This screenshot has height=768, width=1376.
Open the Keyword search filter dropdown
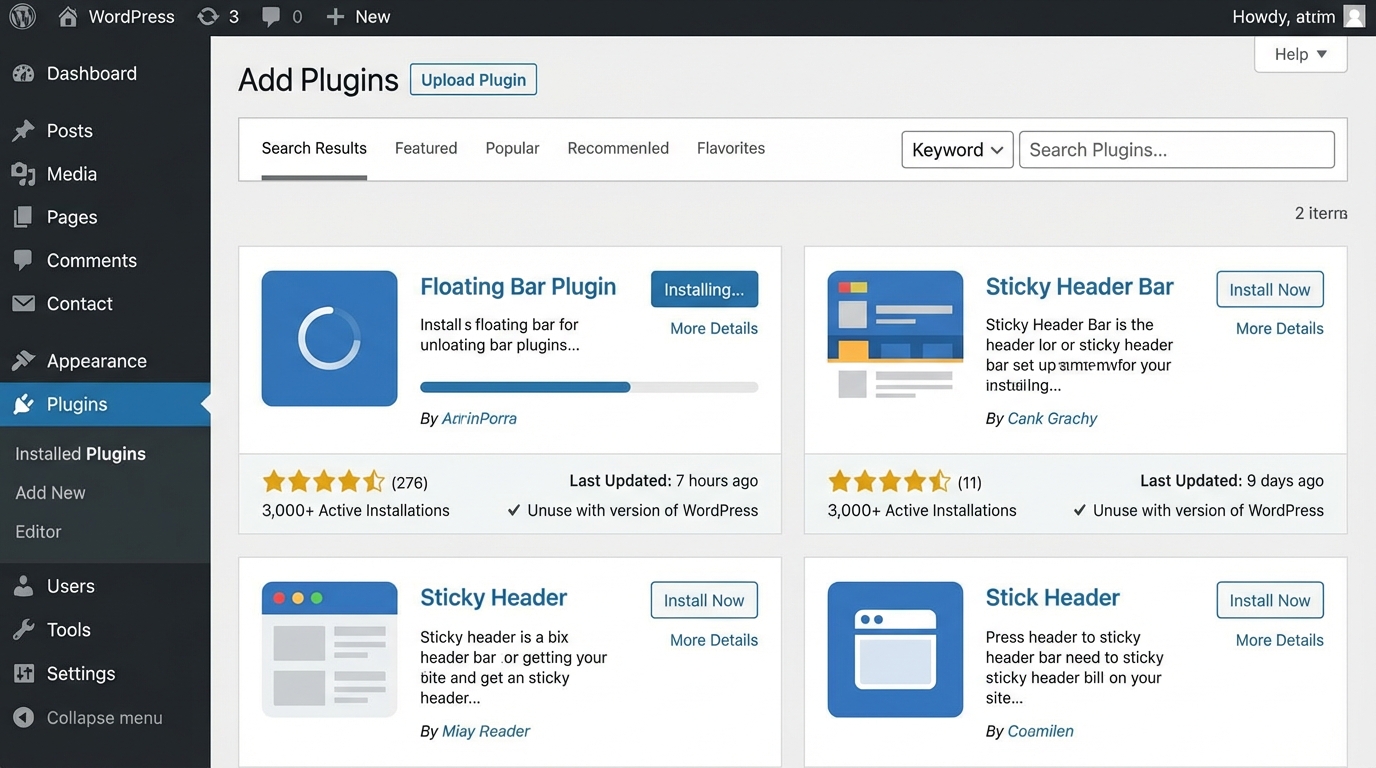tap(956, 149)
